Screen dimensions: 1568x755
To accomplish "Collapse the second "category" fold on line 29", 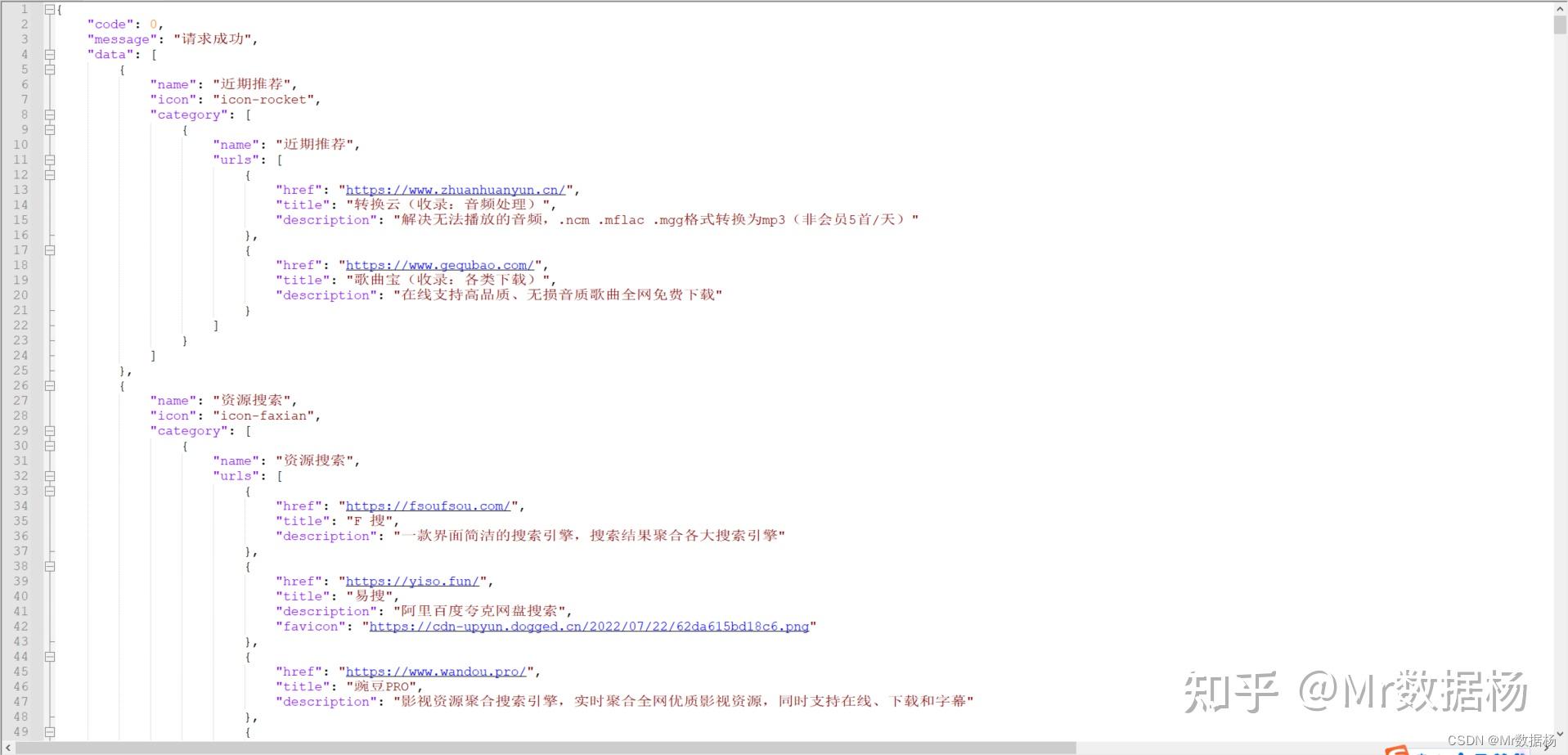I will click(49, 430).
